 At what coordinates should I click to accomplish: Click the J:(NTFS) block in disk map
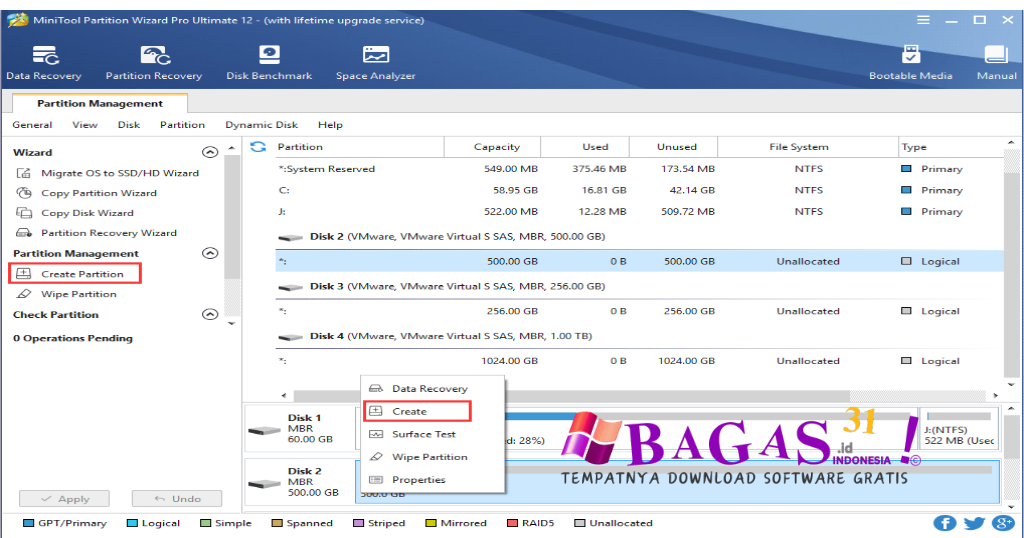[959, 429]
